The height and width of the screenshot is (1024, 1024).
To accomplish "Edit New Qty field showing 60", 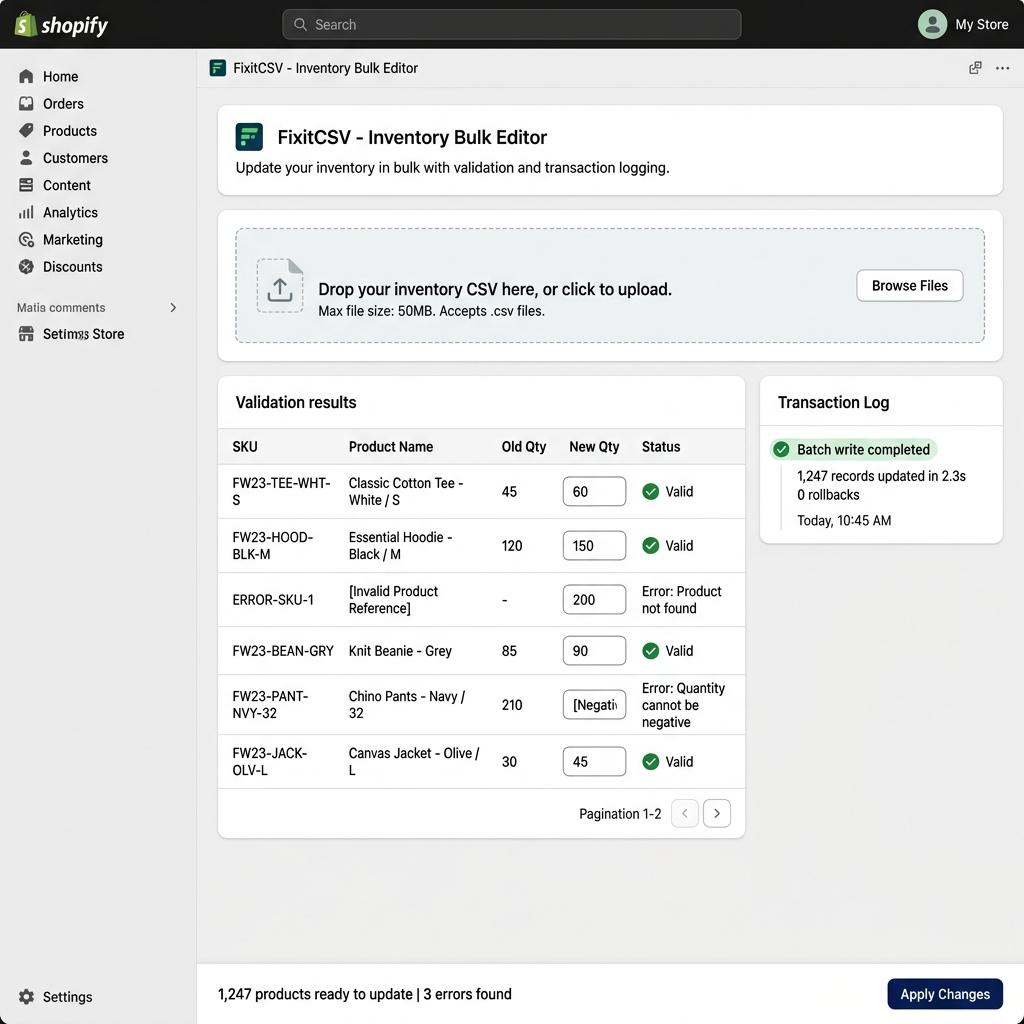I will click(x=594, y=491).
